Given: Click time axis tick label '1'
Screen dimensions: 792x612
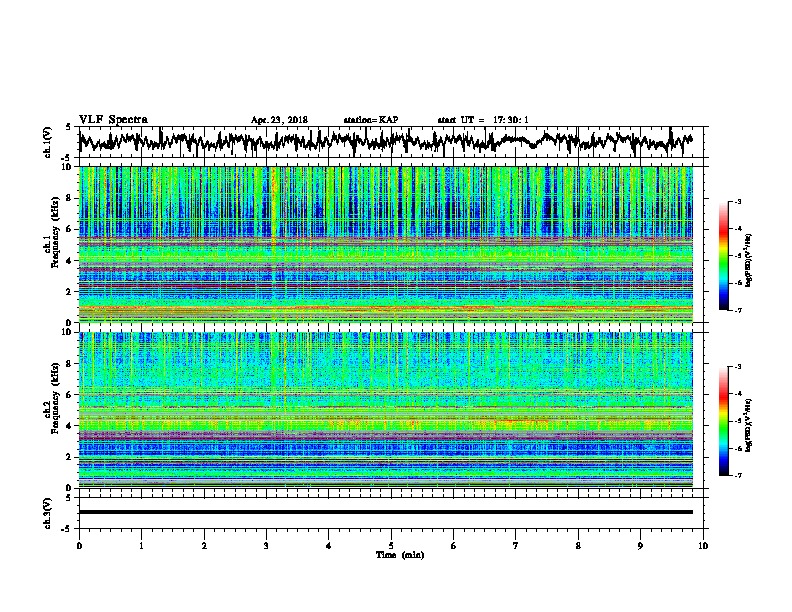Looking at the screenshot, I should click(x=141, y=546).
